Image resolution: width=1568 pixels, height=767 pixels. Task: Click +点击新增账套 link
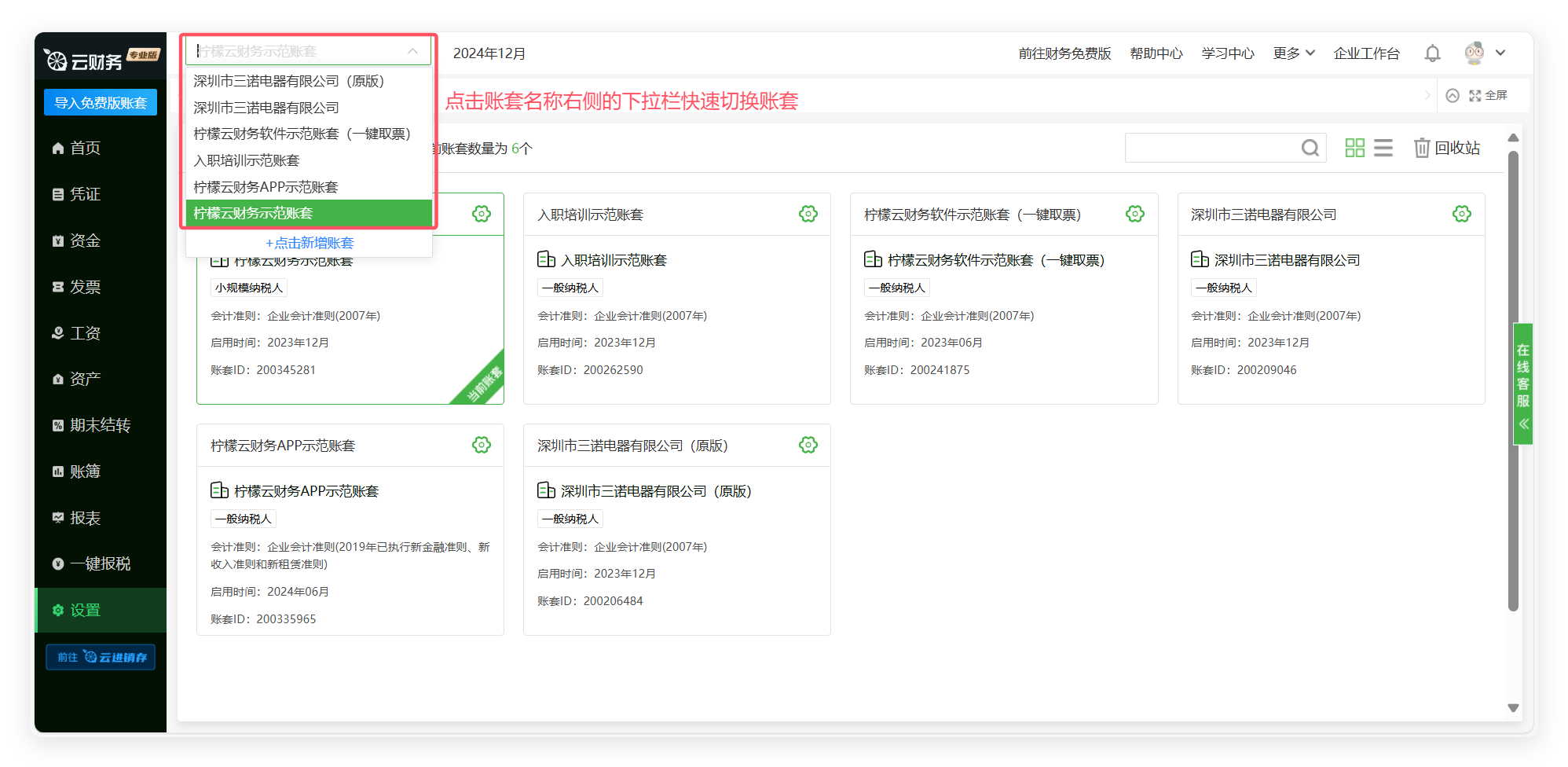coord(310,243)
